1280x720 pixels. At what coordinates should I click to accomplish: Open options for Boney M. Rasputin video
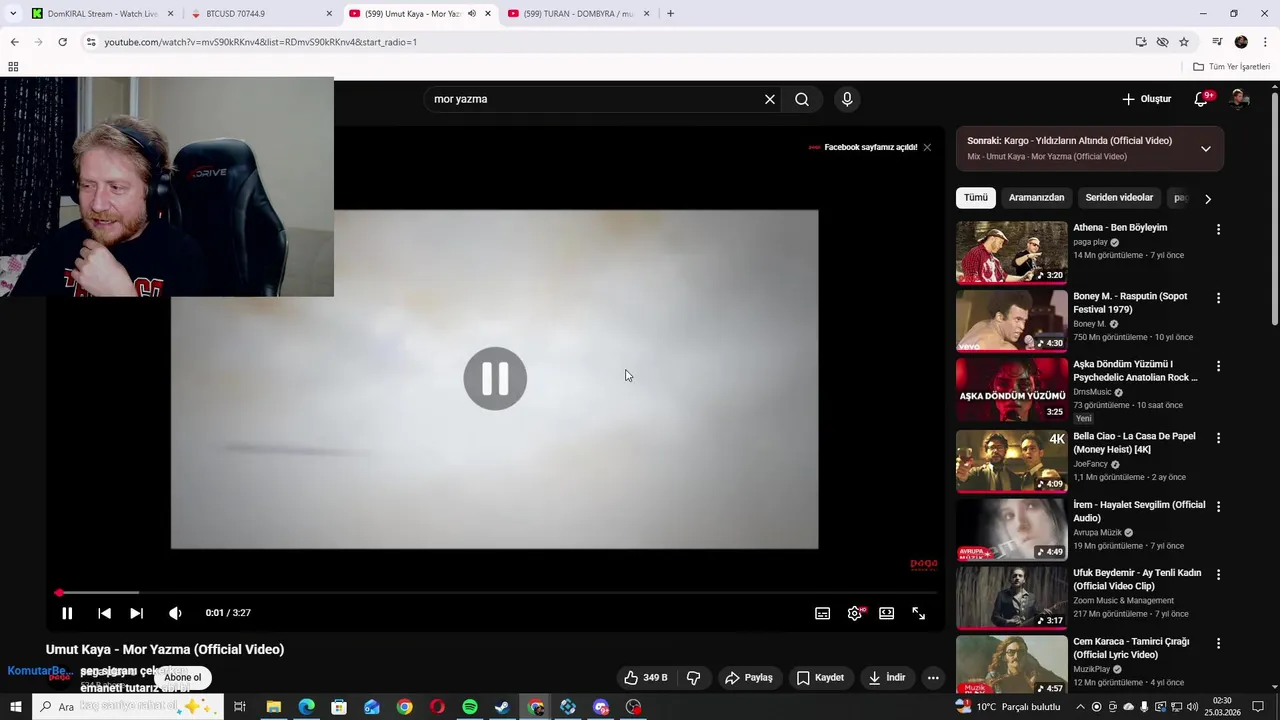(1218, 298)
